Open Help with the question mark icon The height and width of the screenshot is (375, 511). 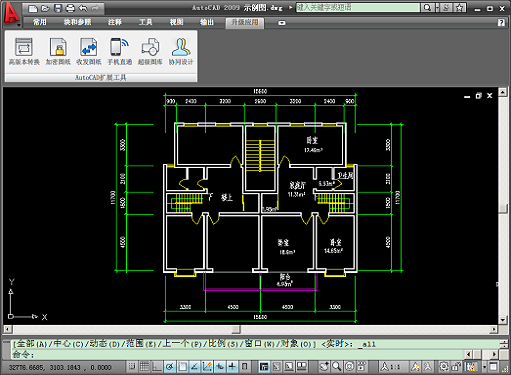(501, 22)
